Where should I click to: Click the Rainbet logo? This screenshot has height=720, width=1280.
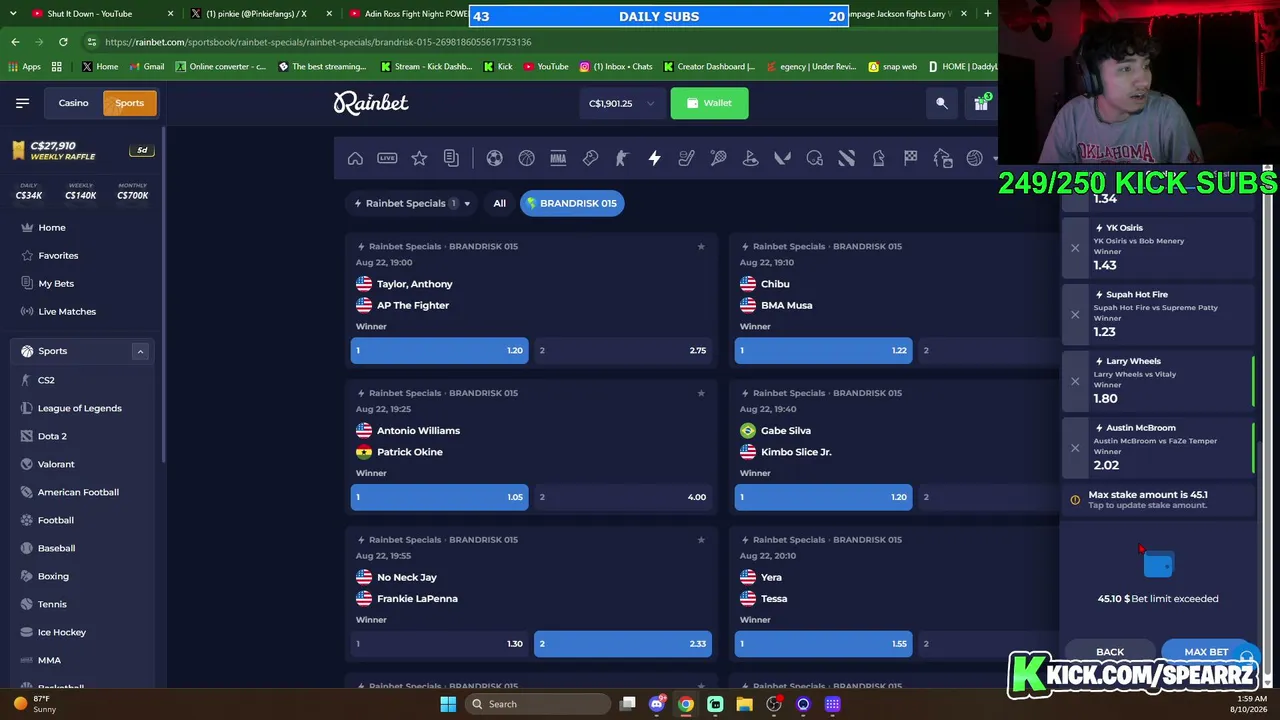(371, 103)
